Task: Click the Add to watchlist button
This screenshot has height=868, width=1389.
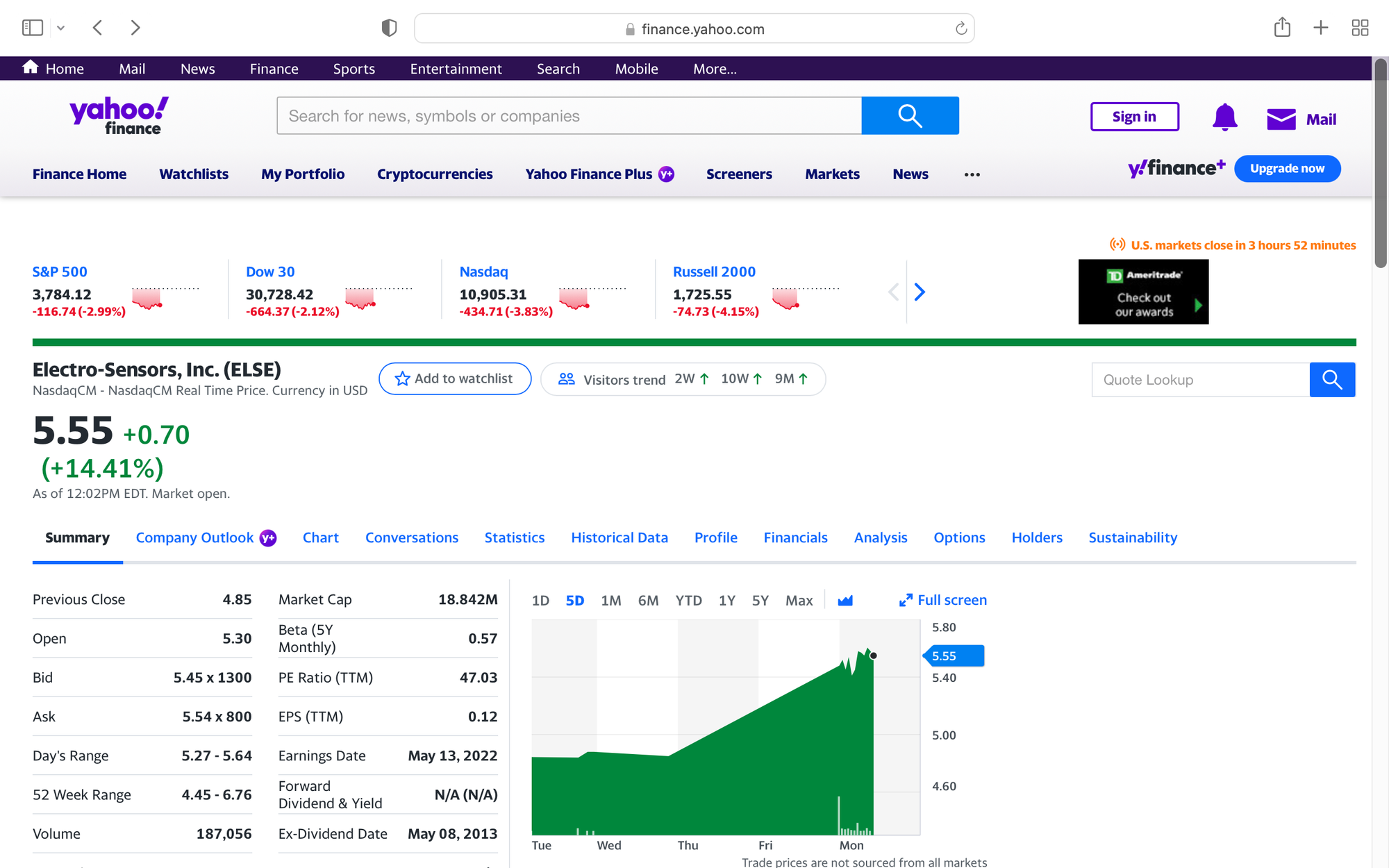Action: coord(454,378)
